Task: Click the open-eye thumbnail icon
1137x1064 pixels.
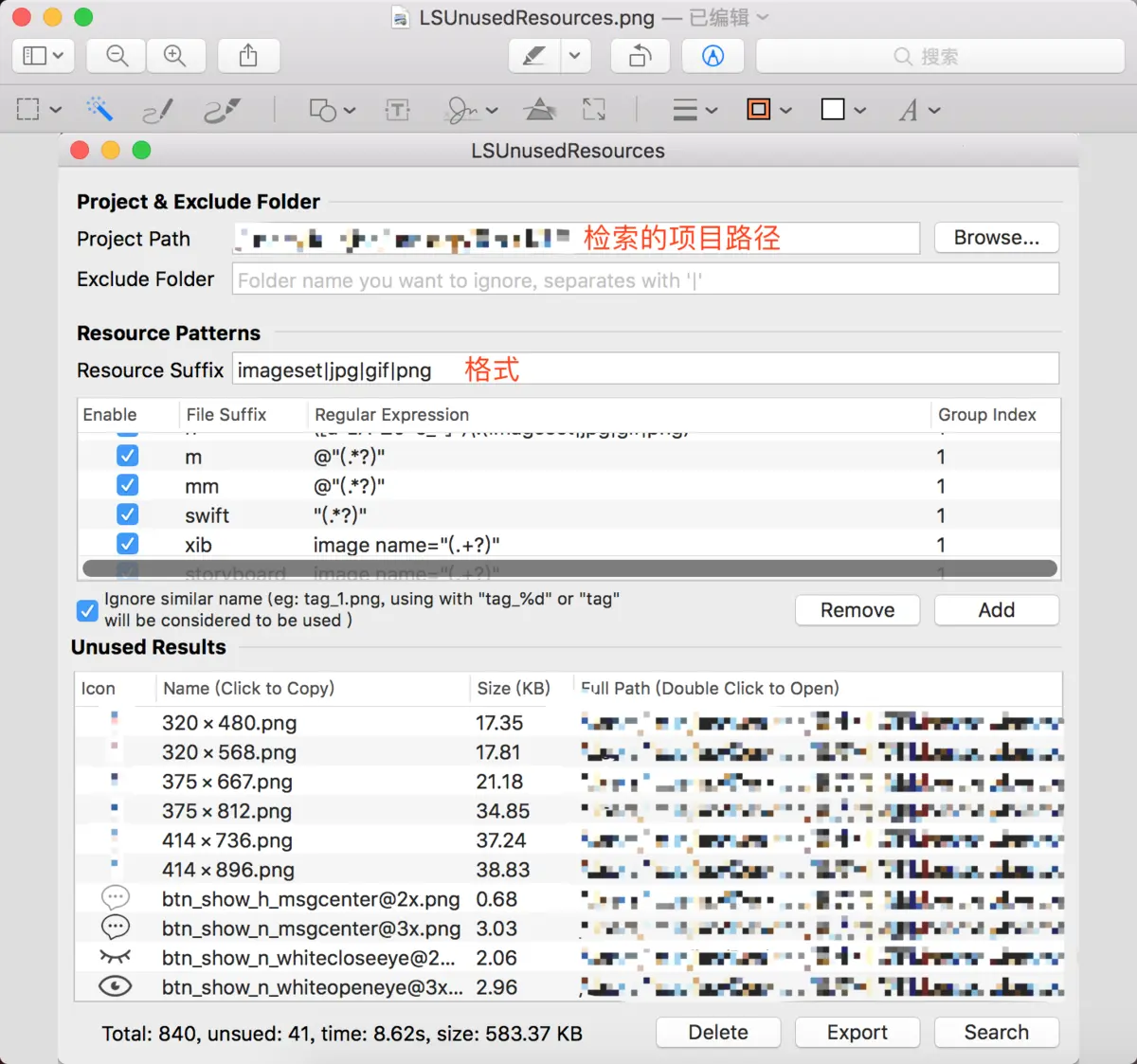Action: tap(115, 986)
